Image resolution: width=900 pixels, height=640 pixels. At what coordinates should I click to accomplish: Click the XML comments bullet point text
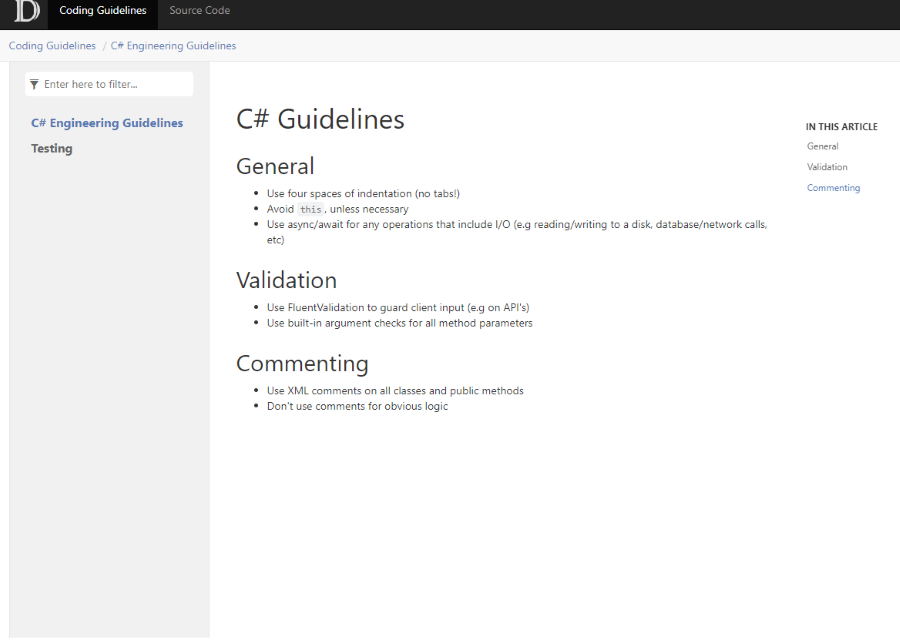tap(395, 391)
